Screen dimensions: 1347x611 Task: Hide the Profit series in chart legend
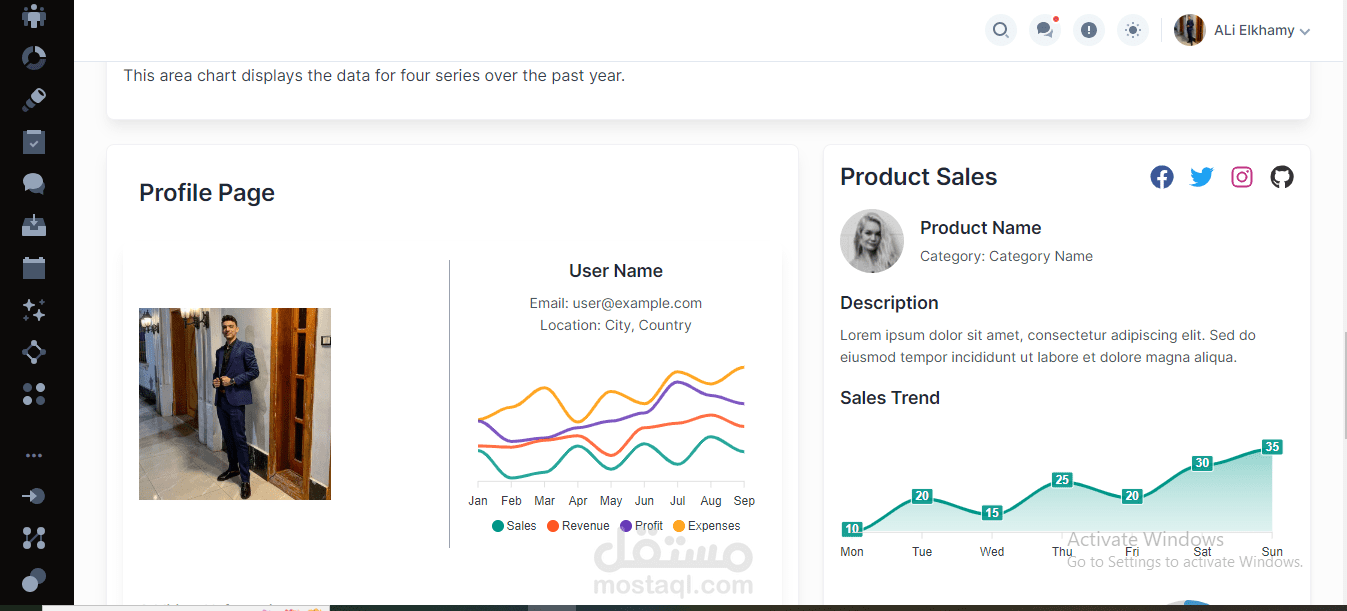[641, 526]
